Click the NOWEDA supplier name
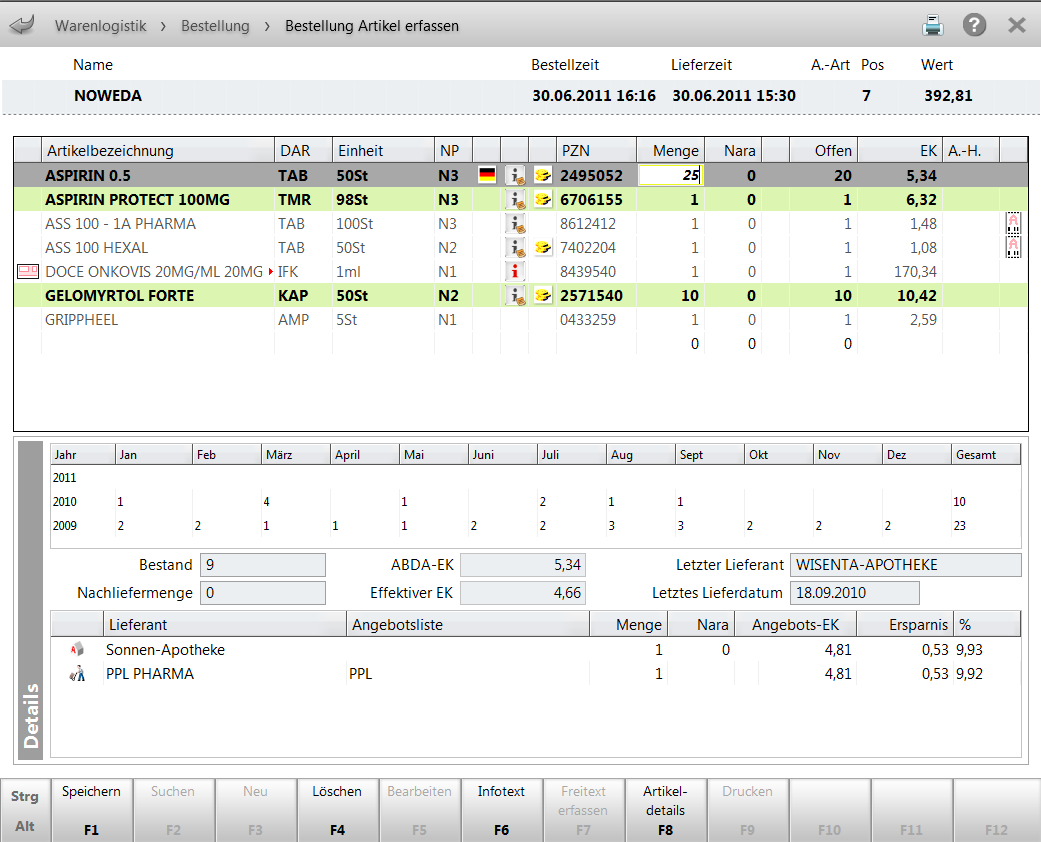The width and height of the screenshot is (1041, 842). point(108,96)
